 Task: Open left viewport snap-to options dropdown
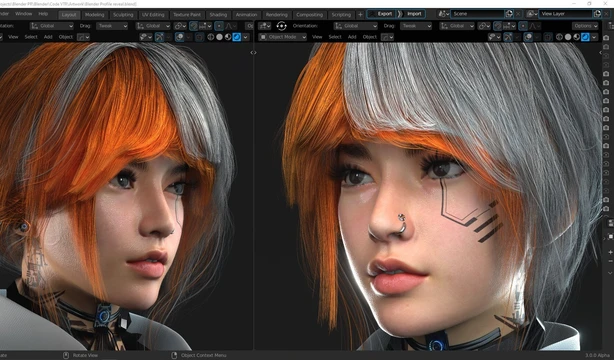[x=206, y=26]
